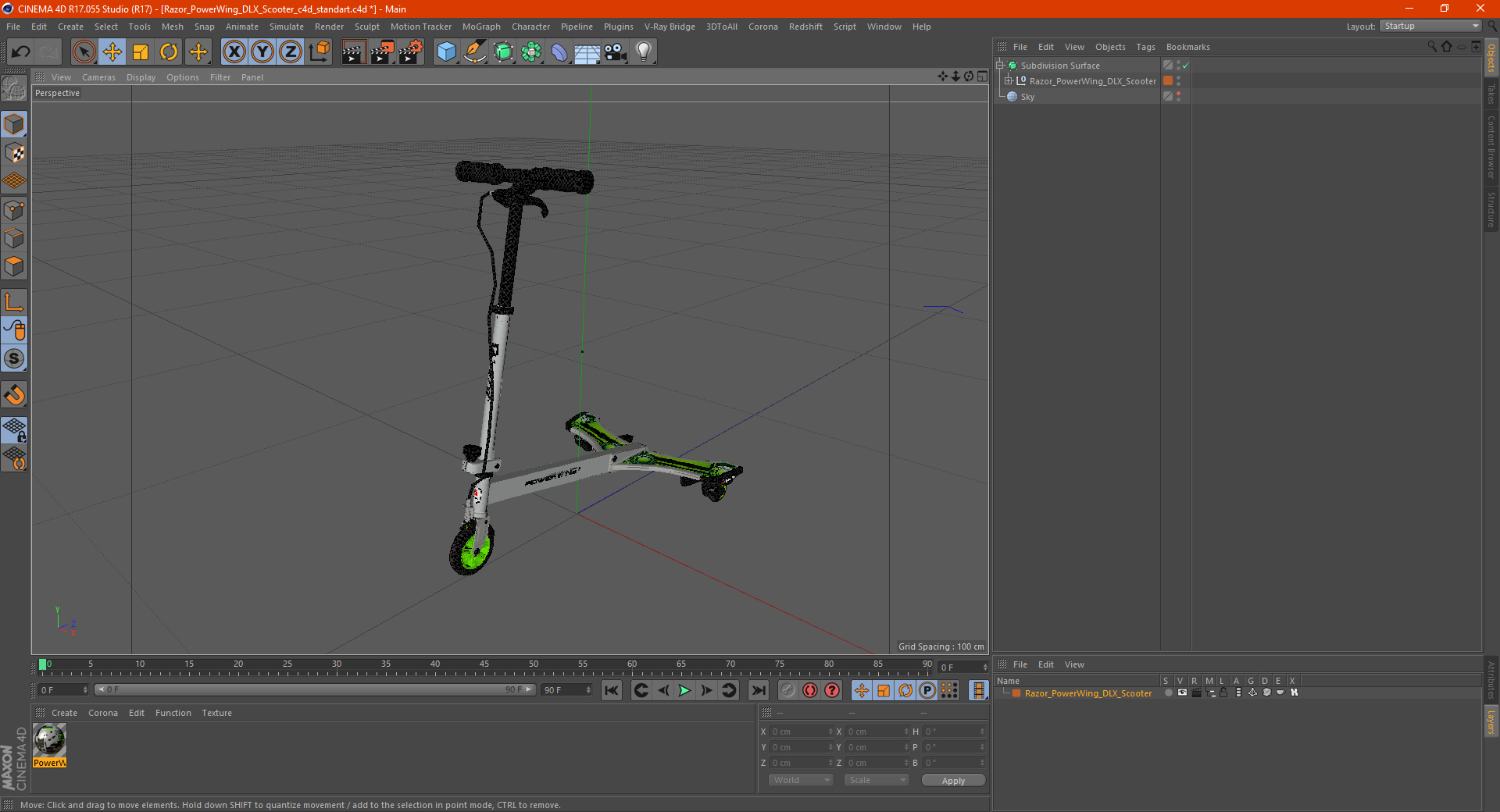Click the Undo arrow icon

21,52
